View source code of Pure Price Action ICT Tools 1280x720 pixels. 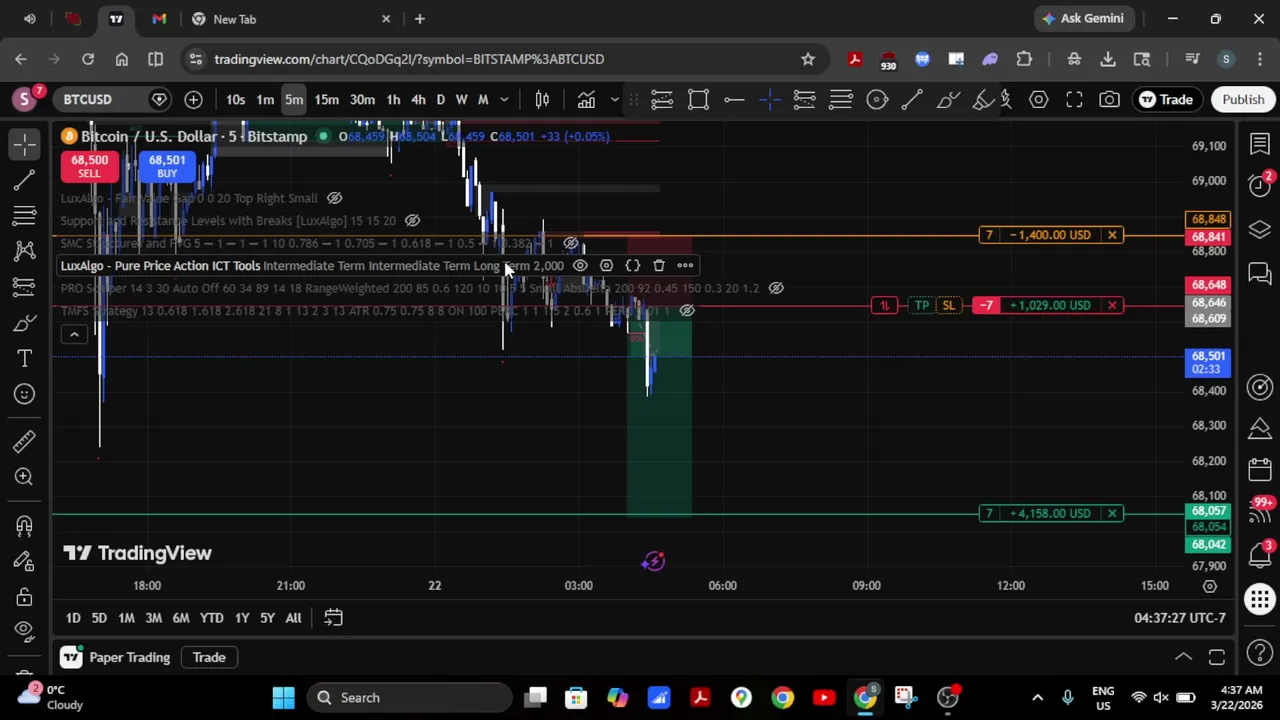(x=632, y=266)
